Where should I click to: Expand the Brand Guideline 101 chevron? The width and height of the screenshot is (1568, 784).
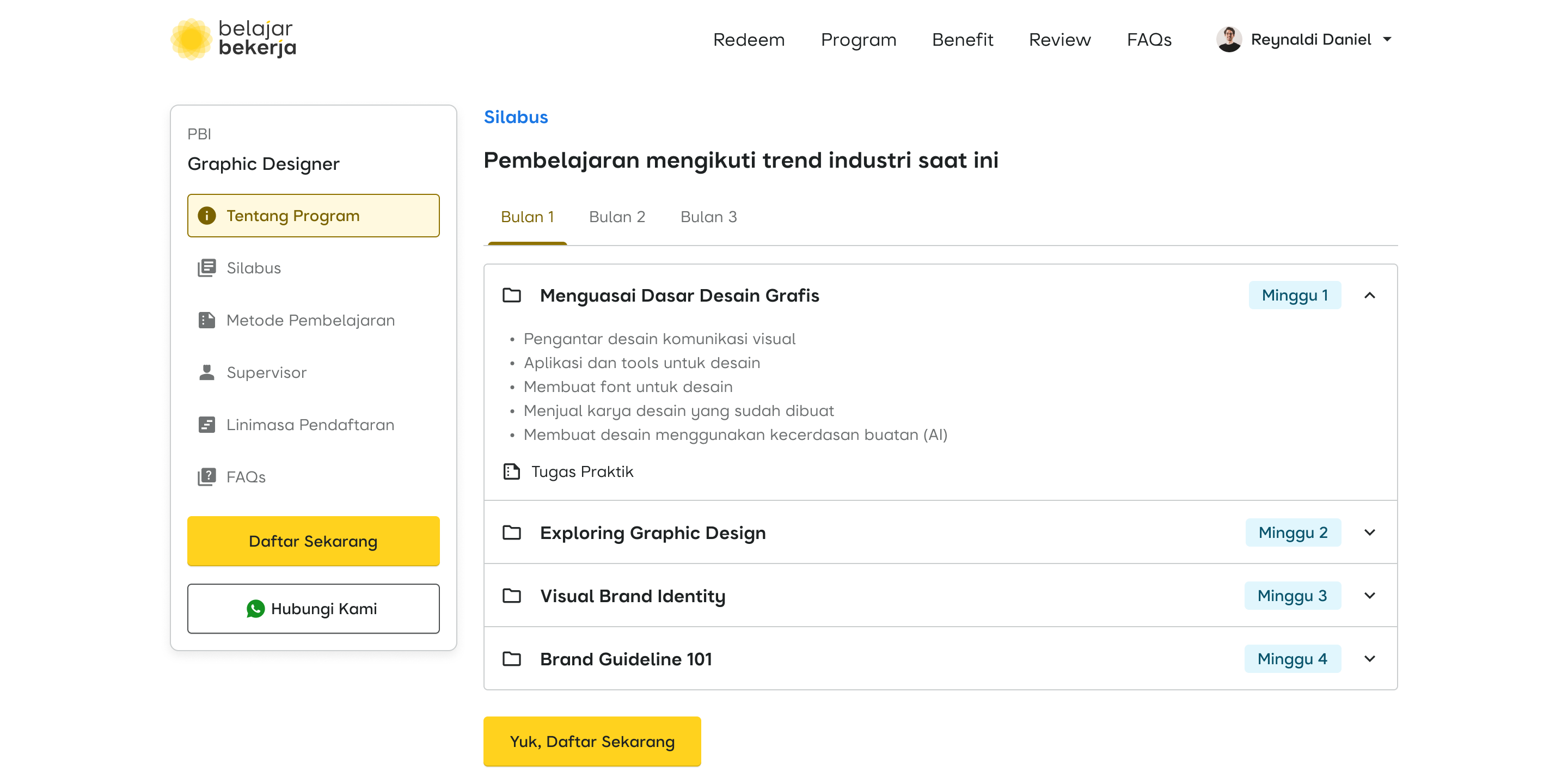tap(1370, 659)
